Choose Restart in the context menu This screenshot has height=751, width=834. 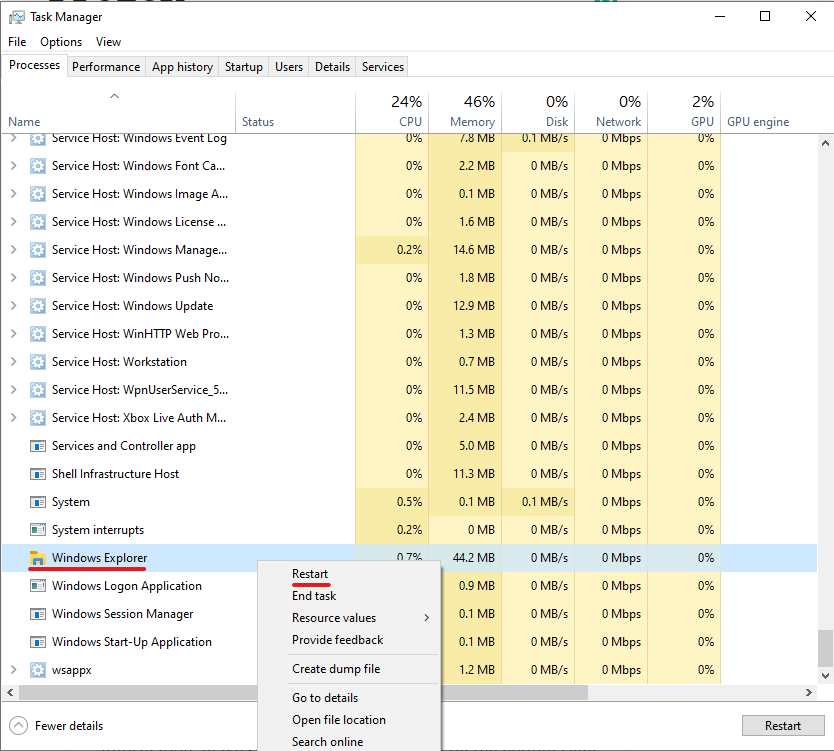coord(349,574)
